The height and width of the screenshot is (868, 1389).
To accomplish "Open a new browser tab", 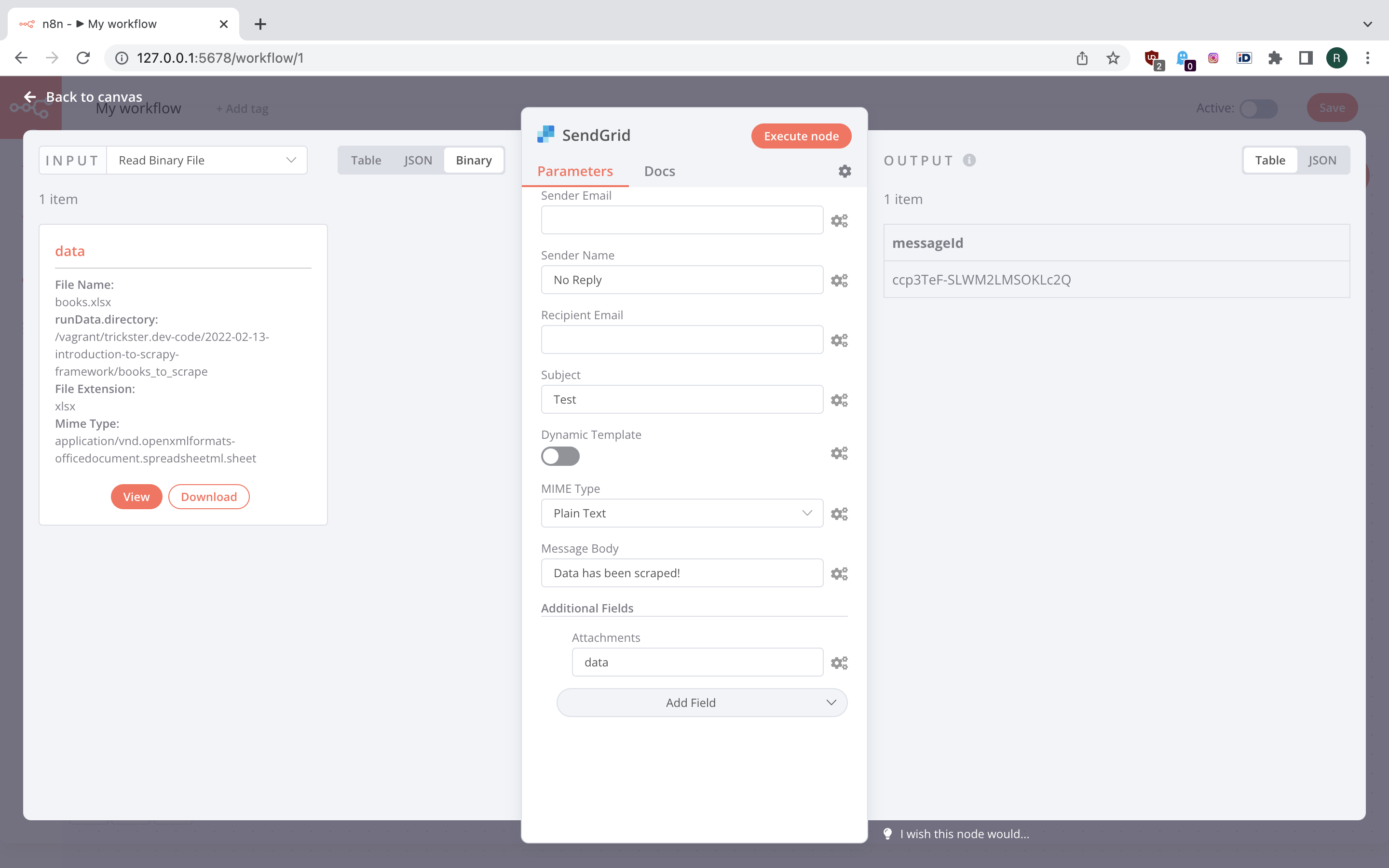I will 260,24.
